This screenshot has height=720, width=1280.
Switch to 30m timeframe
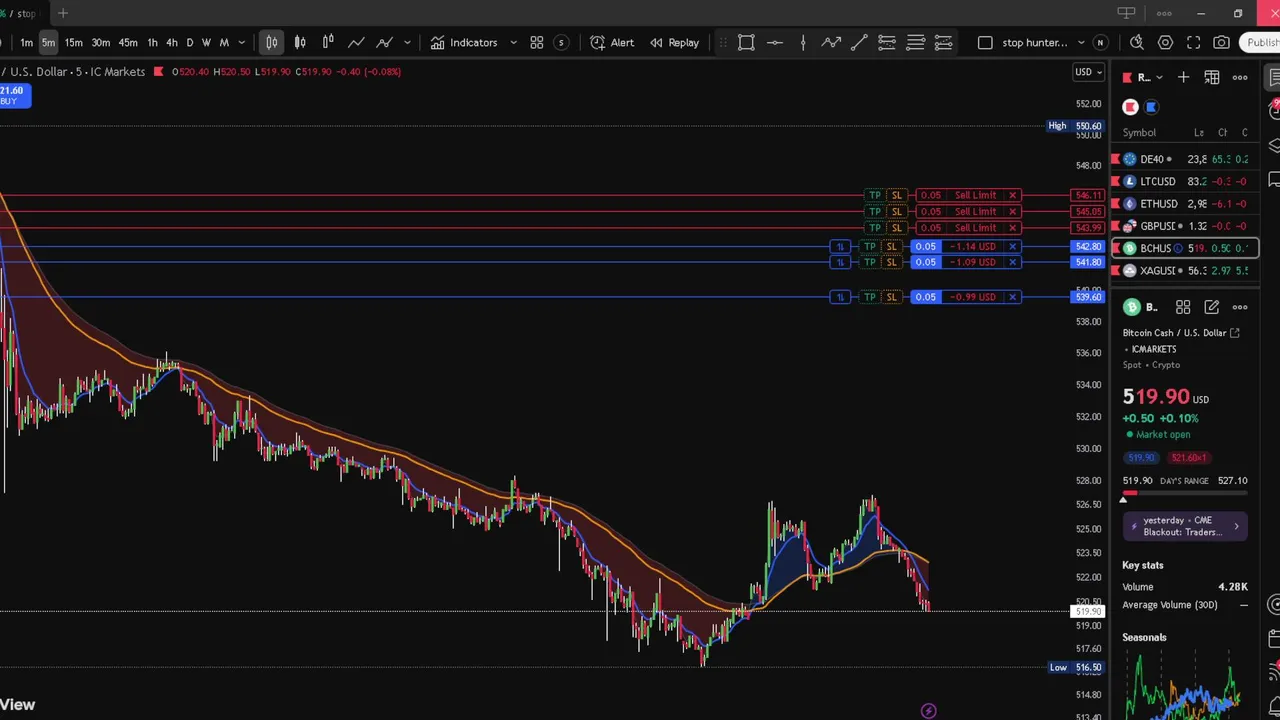click(101, 42)
